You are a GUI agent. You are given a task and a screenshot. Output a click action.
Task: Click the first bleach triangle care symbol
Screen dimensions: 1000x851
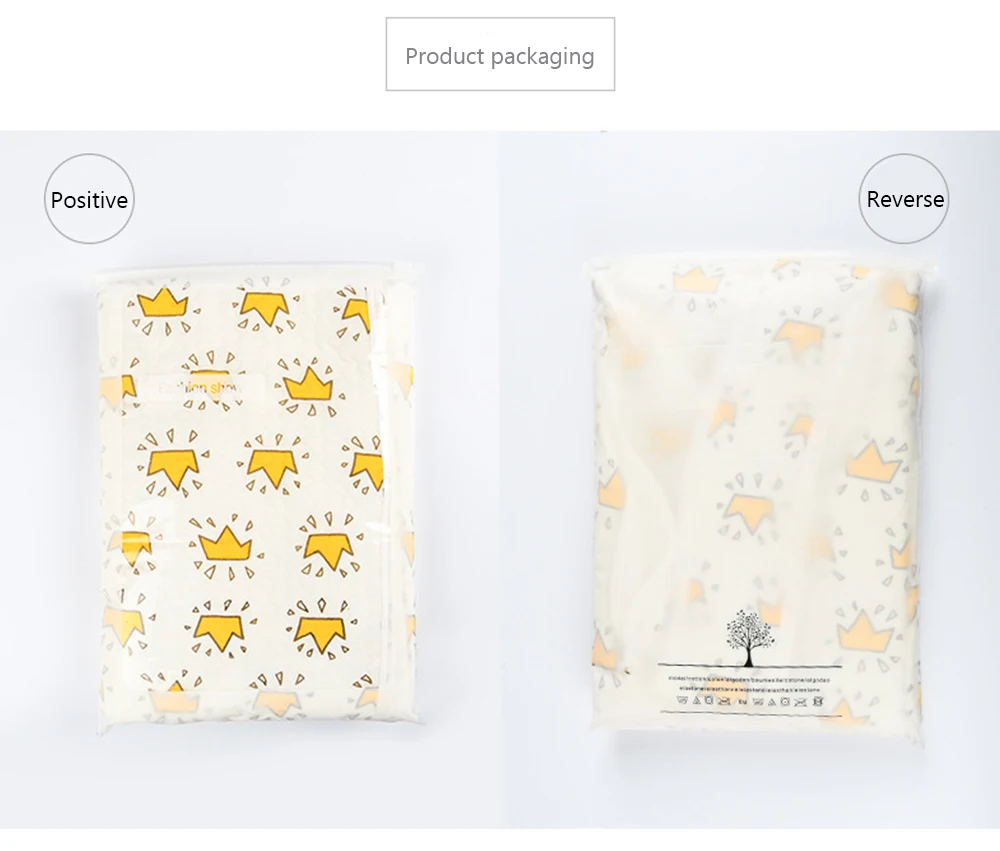pyautogui.click(x=697, y=700)
